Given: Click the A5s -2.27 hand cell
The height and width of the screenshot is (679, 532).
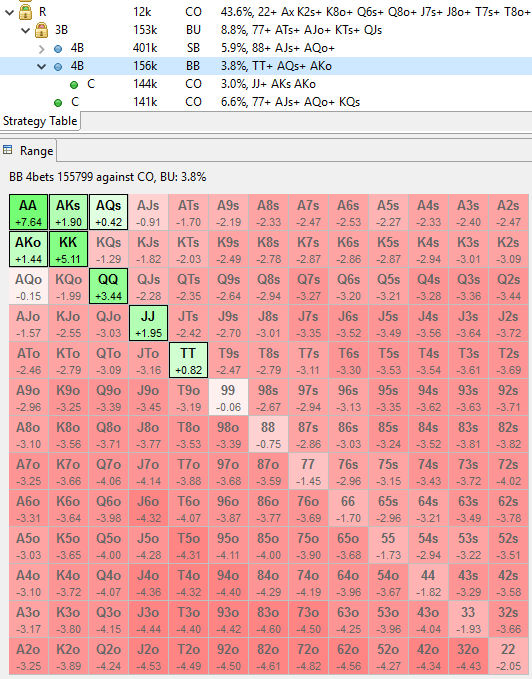Looking at the screenshot, I should coord(388,212).
